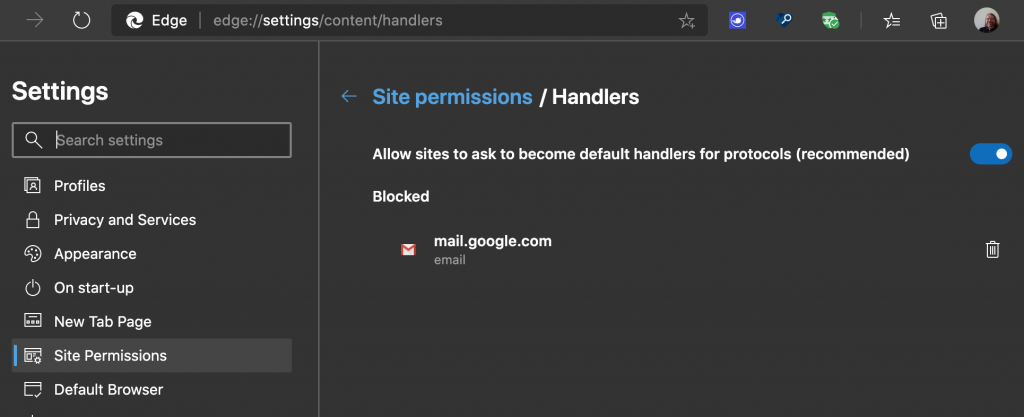Go back using arrow beside Site permissions
Viewport: 1024px width, 417px height.
tap(349, 97)
